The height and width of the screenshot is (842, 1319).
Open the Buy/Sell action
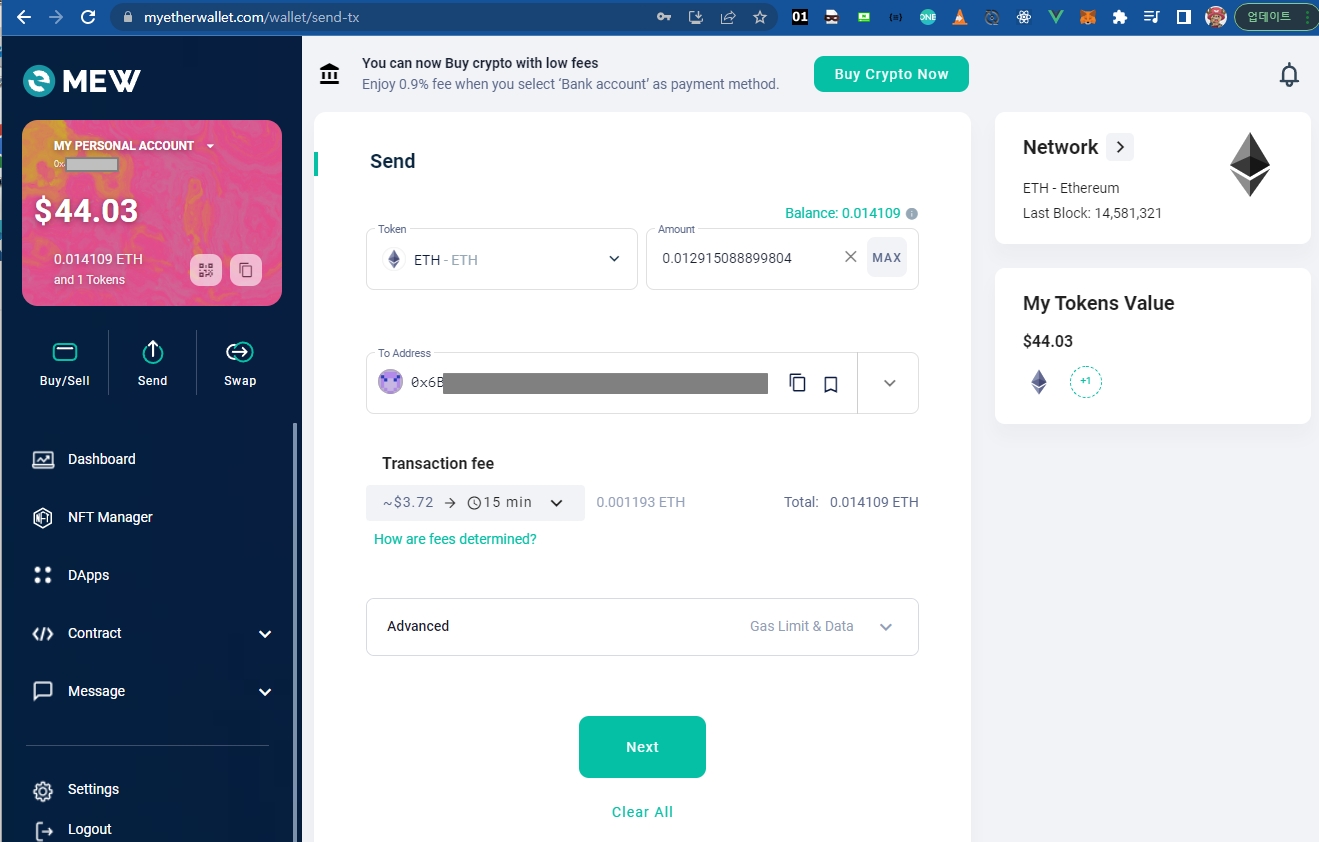point(65,364)
